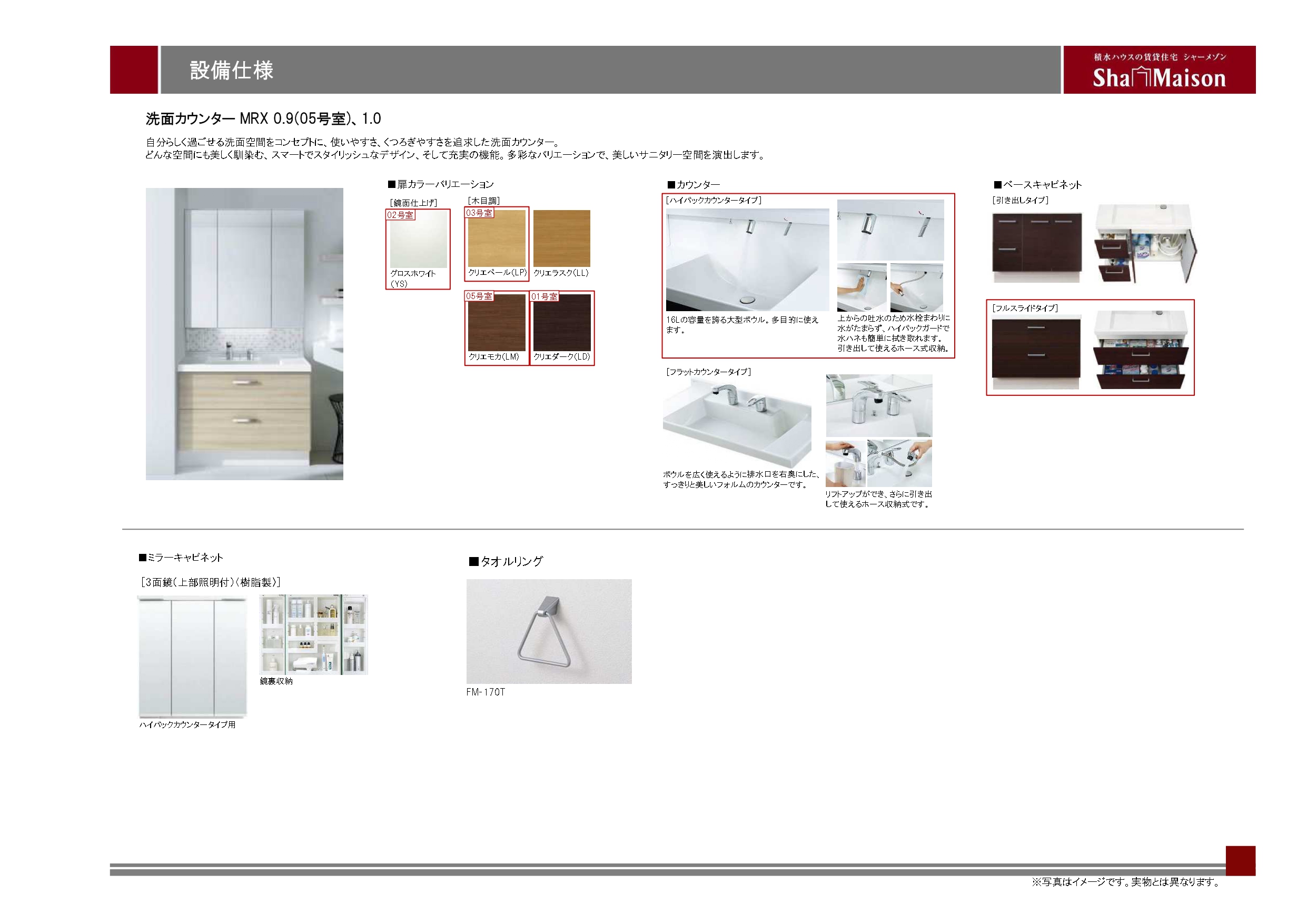Click the リフトアップができ caption
The width and height of the screenshot is (1307, 924).
click(878, 499)
